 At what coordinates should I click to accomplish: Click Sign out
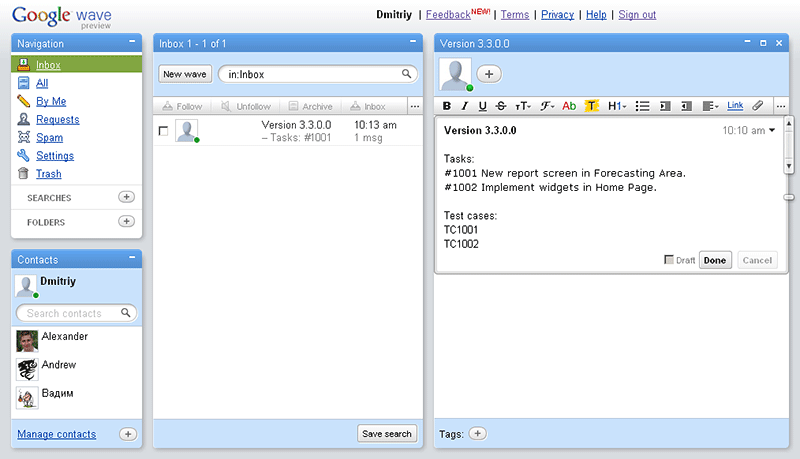(x=637, y=15)
